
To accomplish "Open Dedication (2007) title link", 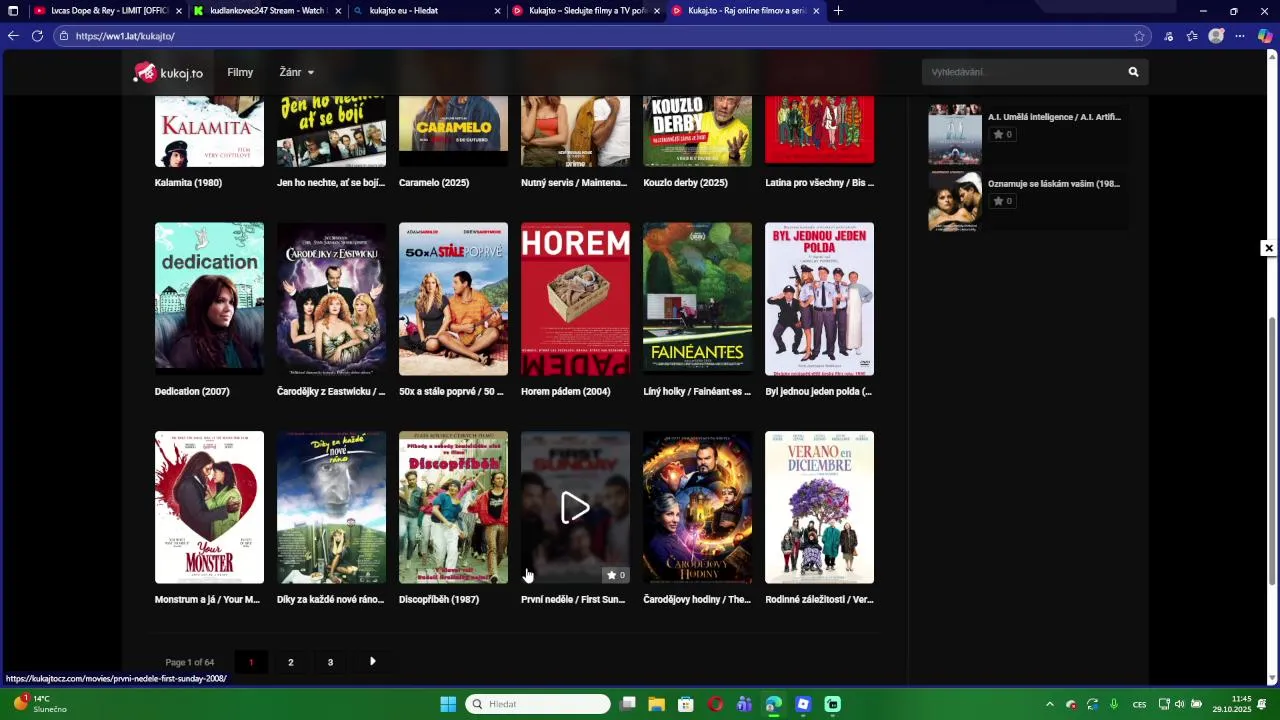I will pos(192,391).
